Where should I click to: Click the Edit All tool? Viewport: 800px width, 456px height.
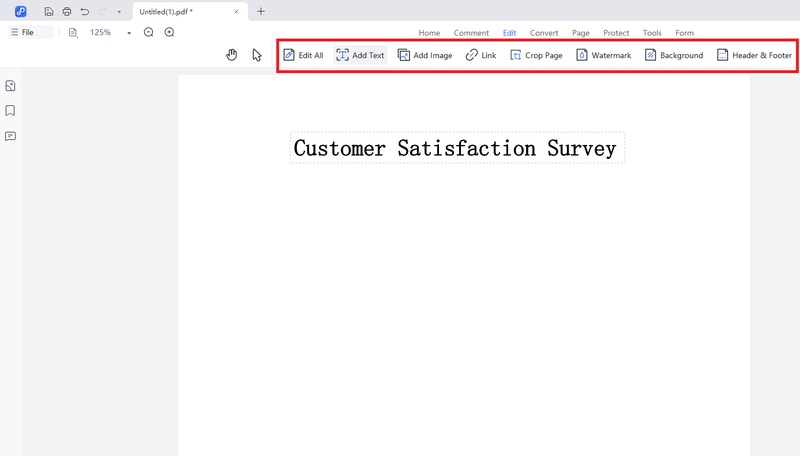point(303,55)
